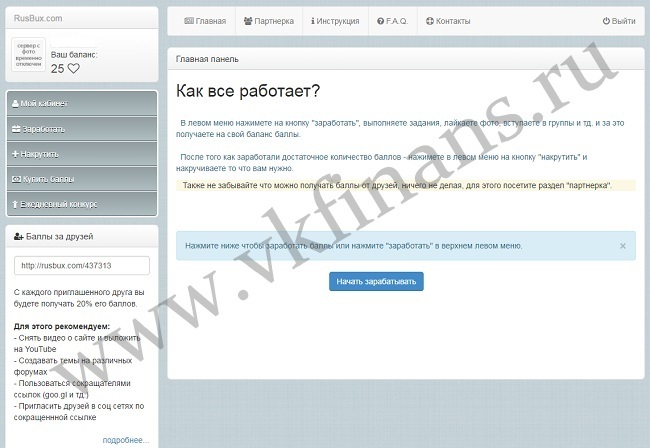650x448 pixels.
Task: Open the подробнее... link
Action: coord(126,440)
